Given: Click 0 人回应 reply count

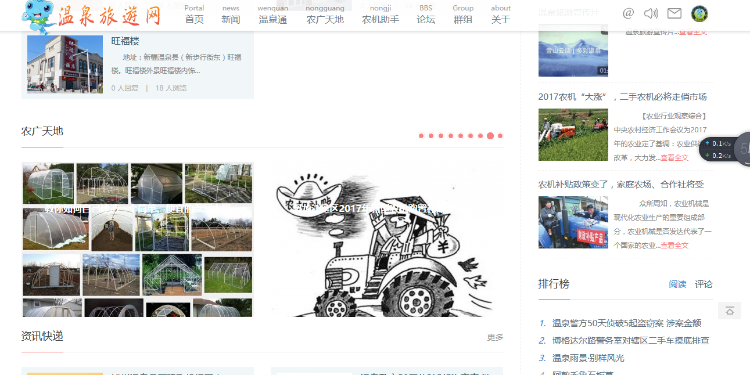Looking at the screenshot, I should tap(125, 88).
